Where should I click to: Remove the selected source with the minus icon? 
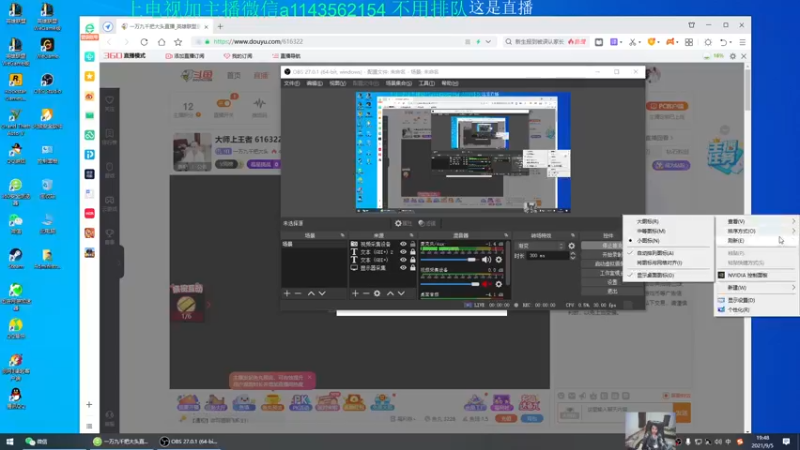click(x=366, y=293)
